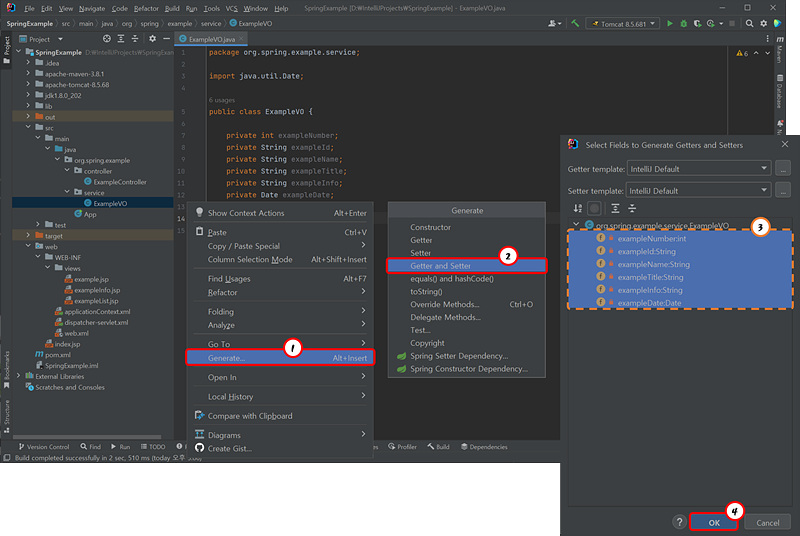
Task: Click Expand All icon in Getters dialog
Action: 615,208
